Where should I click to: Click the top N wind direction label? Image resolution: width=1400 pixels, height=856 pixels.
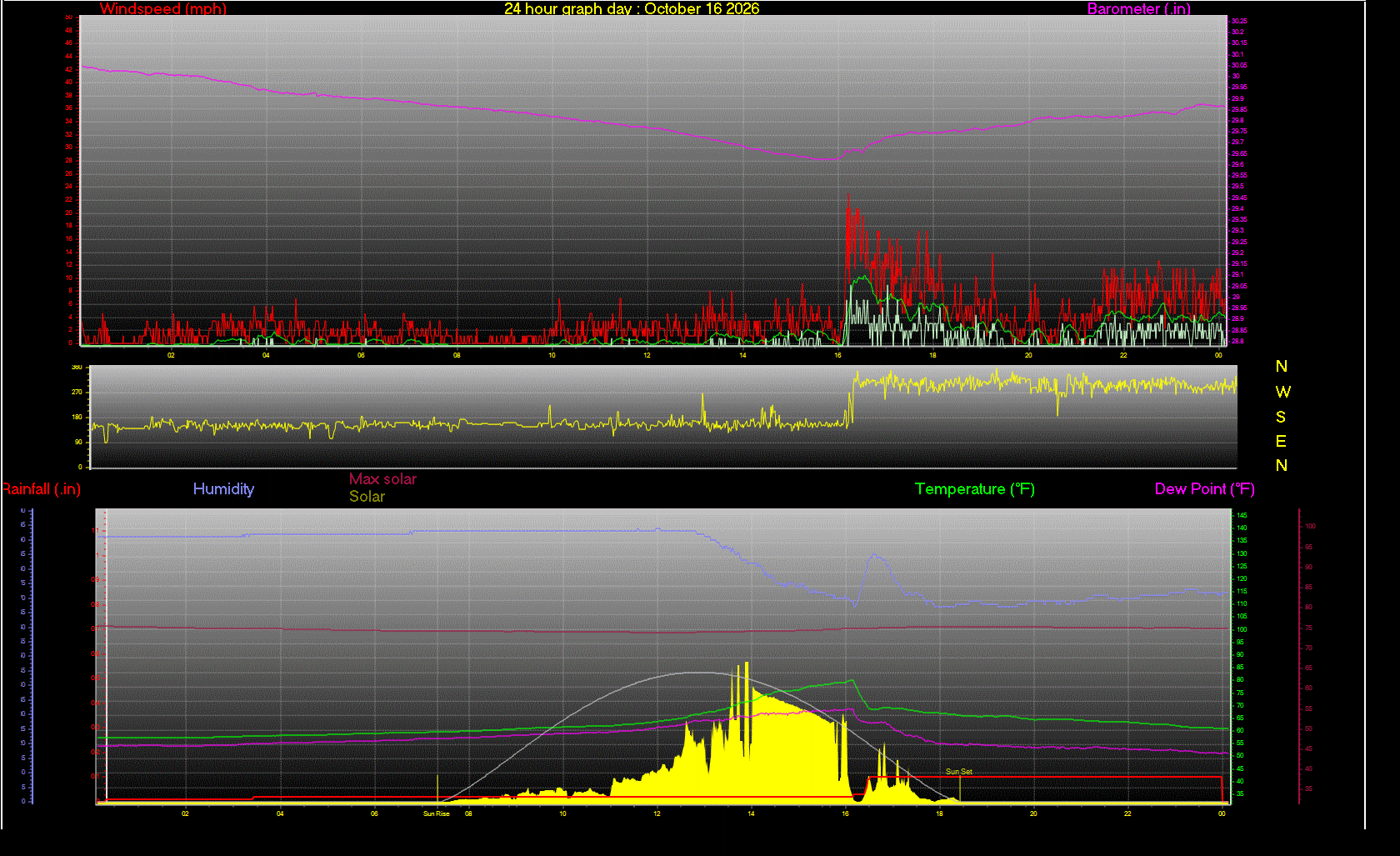click(1282, 367)
